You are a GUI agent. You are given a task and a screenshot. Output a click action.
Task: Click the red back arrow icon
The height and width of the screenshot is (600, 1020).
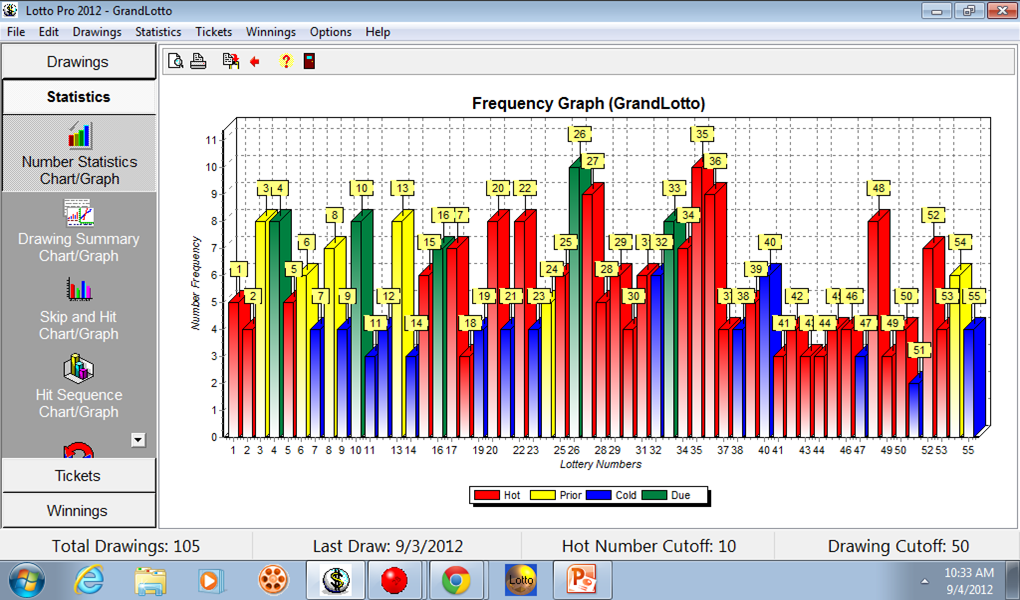point(254,62)
